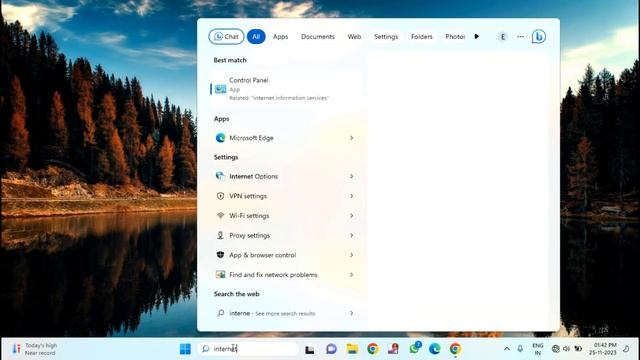Open VPN settings result
This screenshot has height=360, width=640.
click(x=286, y=196)
